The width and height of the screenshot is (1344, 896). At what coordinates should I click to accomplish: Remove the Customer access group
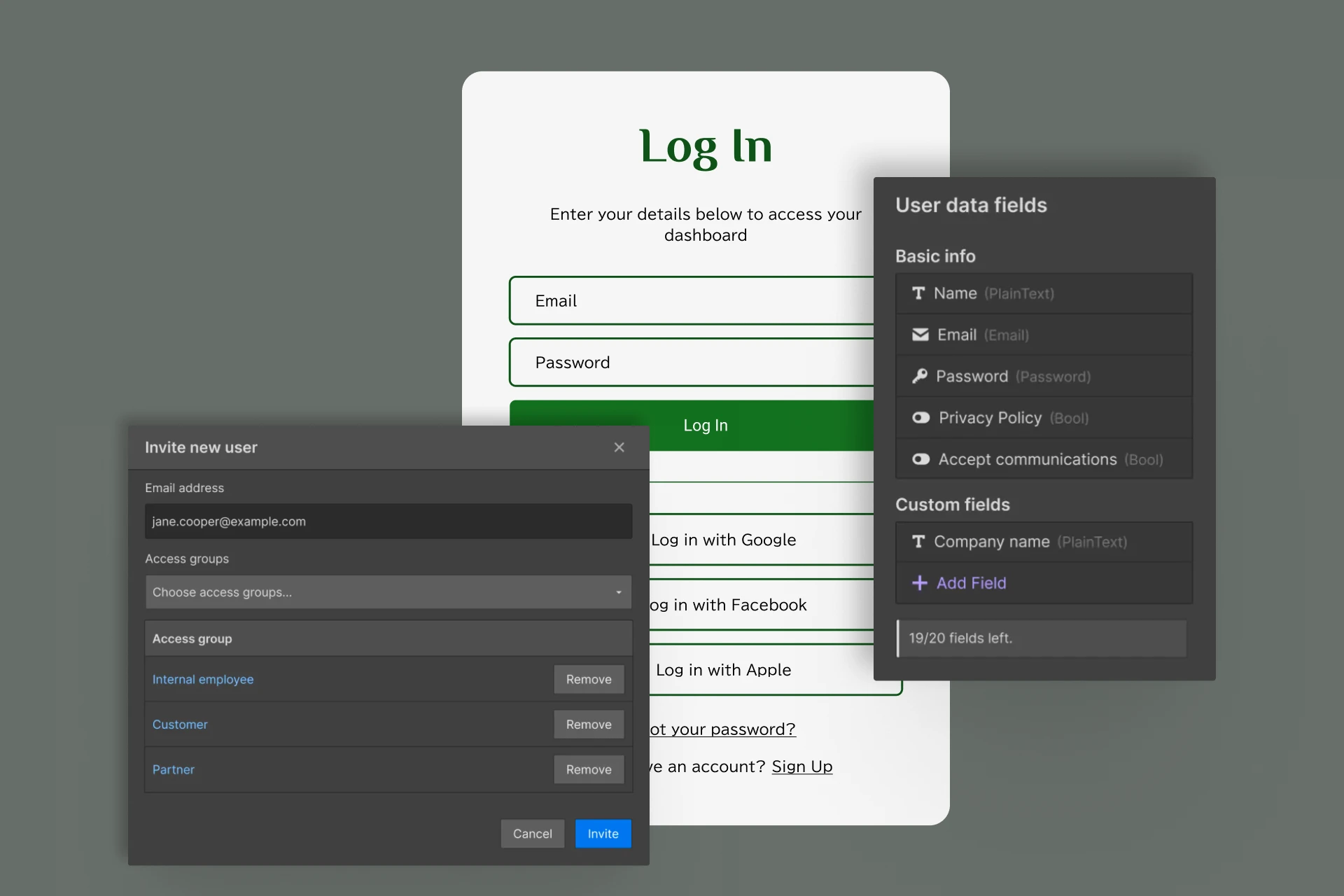(588, 724)
